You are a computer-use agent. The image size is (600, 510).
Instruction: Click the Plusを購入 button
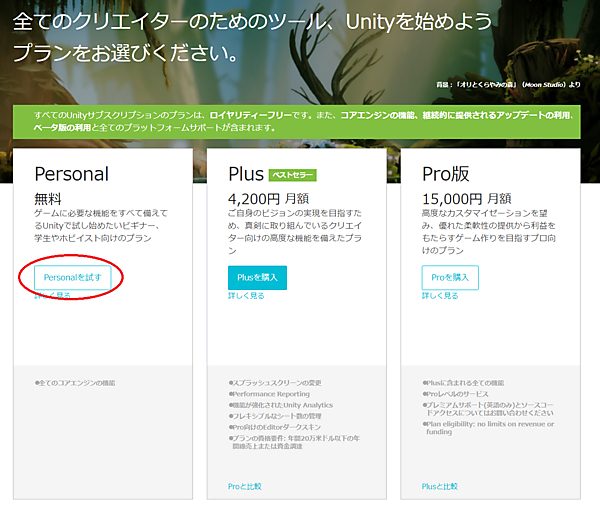pos(257,277)
